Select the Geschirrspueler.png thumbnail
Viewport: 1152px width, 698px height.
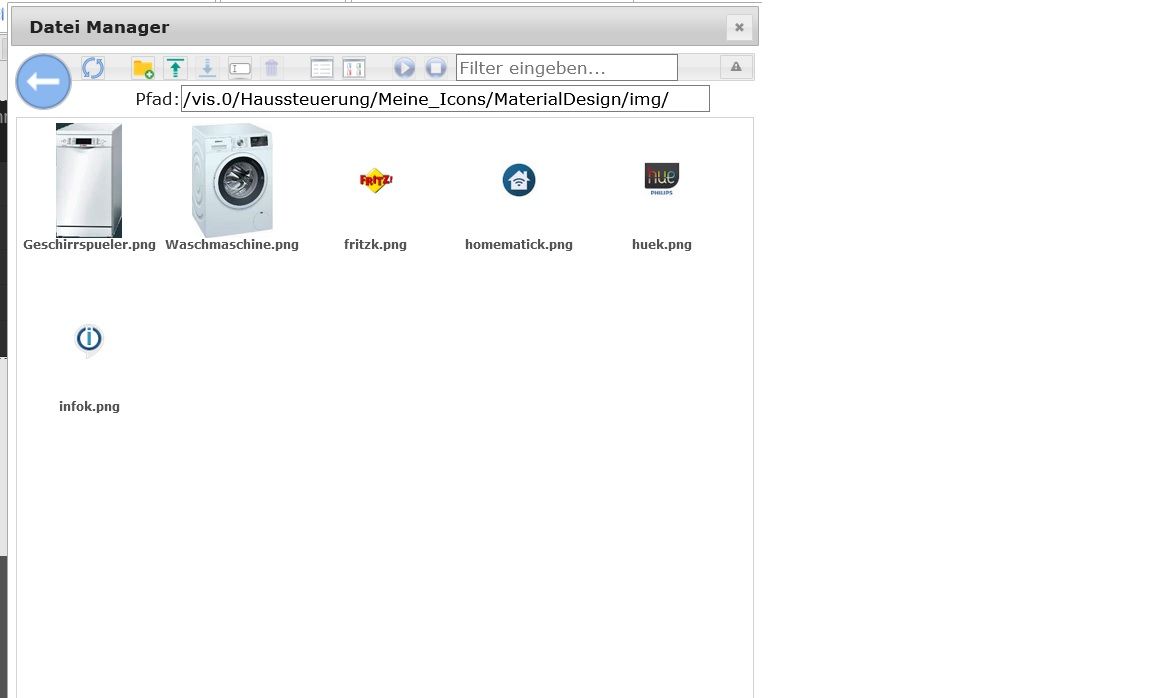89,180
